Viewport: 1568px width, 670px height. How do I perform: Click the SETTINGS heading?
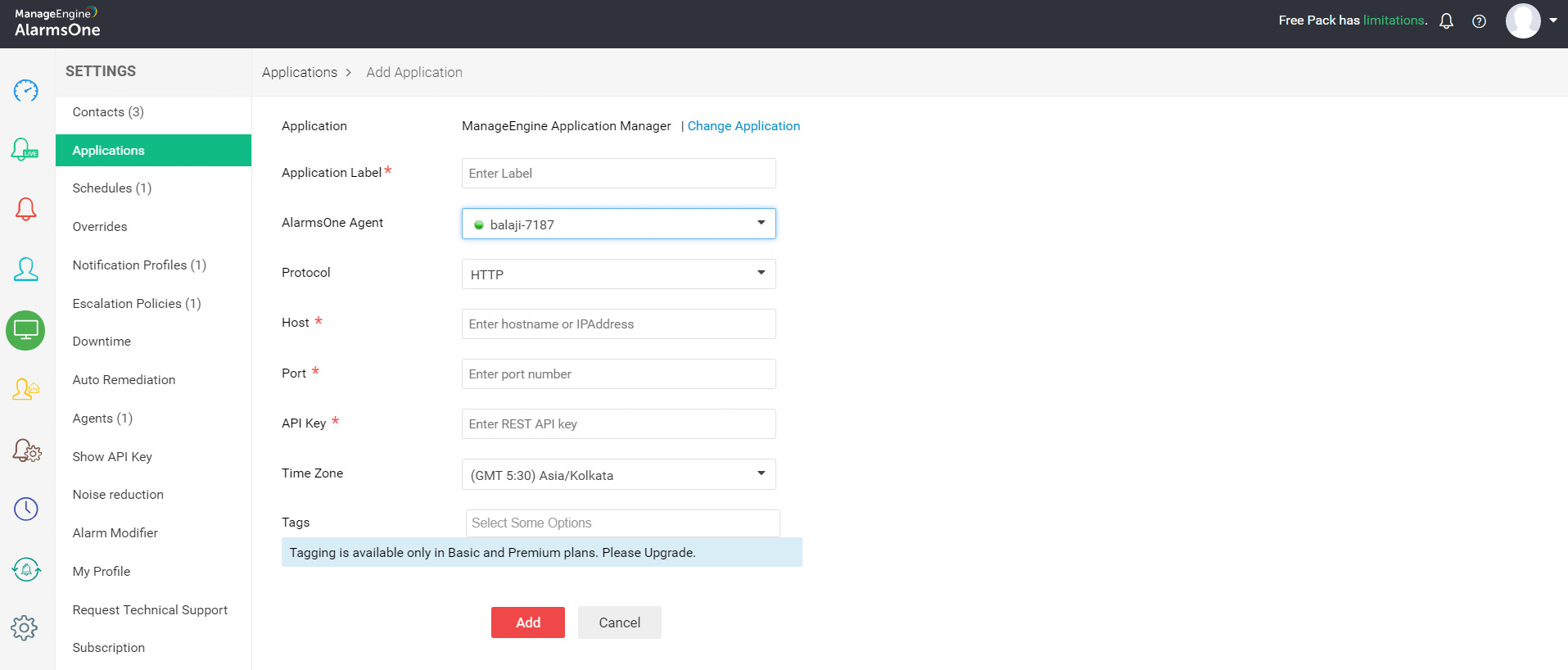[101, 71]
